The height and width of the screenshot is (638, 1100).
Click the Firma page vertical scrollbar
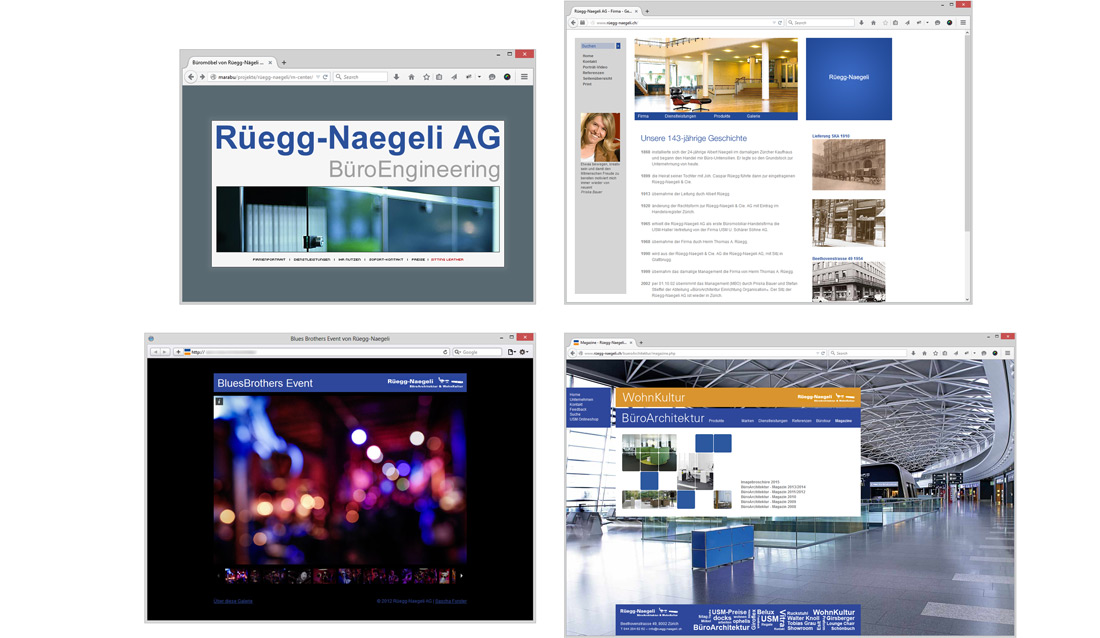[x=967, y=133]
